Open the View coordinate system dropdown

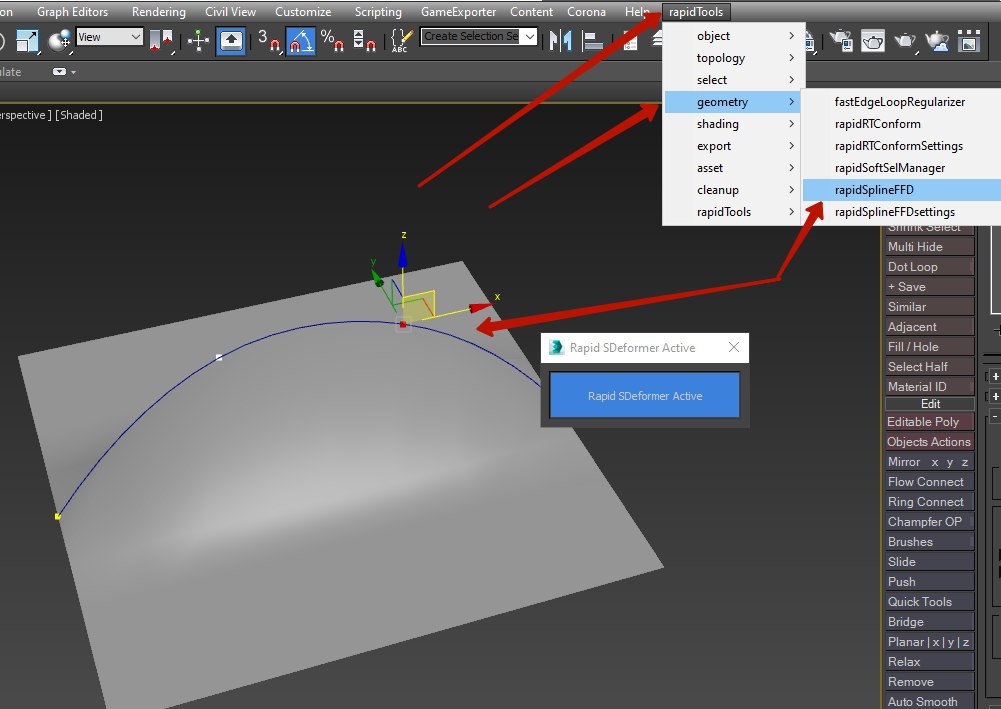pyautogui.click(x=109, y=37)
